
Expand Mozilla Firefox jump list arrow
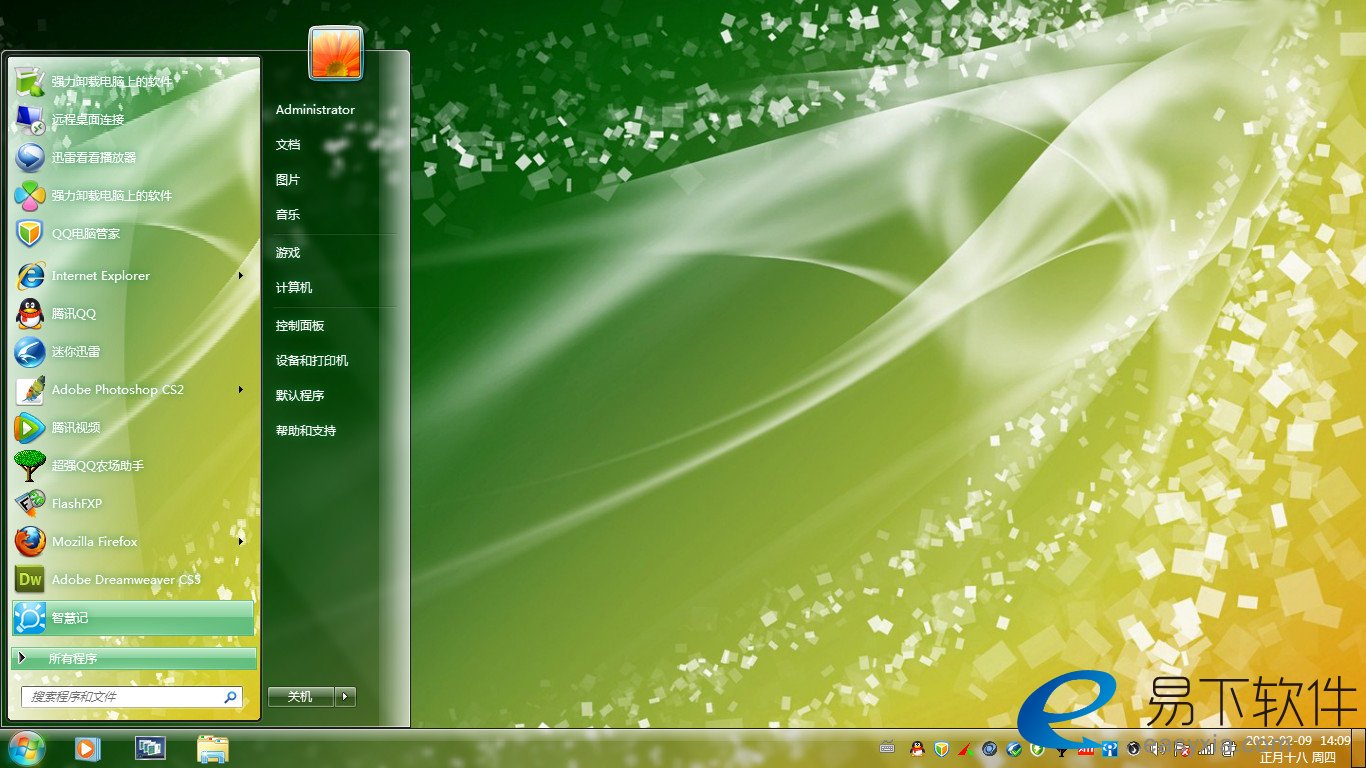click(x=241, y=542)
